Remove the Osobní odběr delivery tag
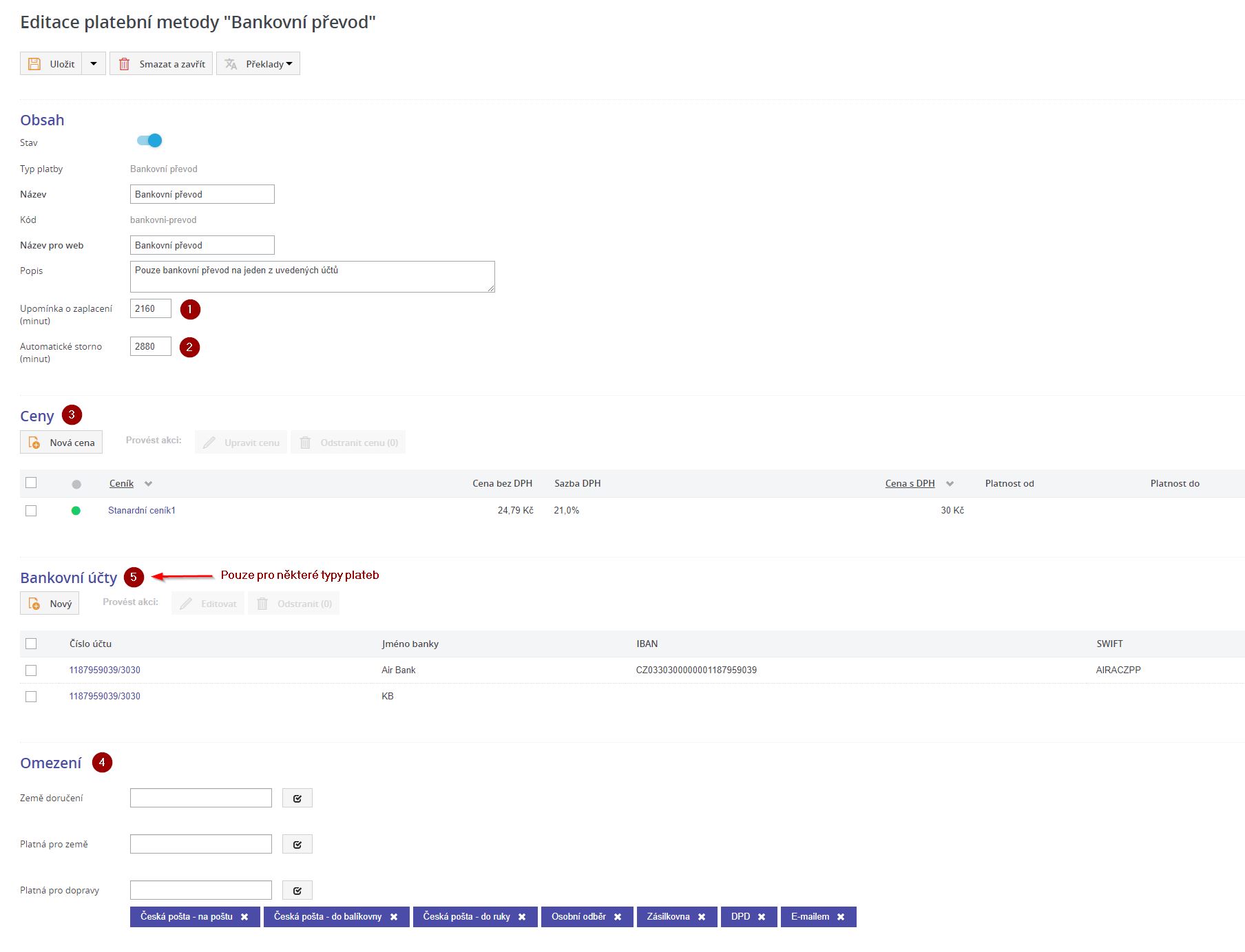Viewport: 1245px width, 952px height. (618, 917)
